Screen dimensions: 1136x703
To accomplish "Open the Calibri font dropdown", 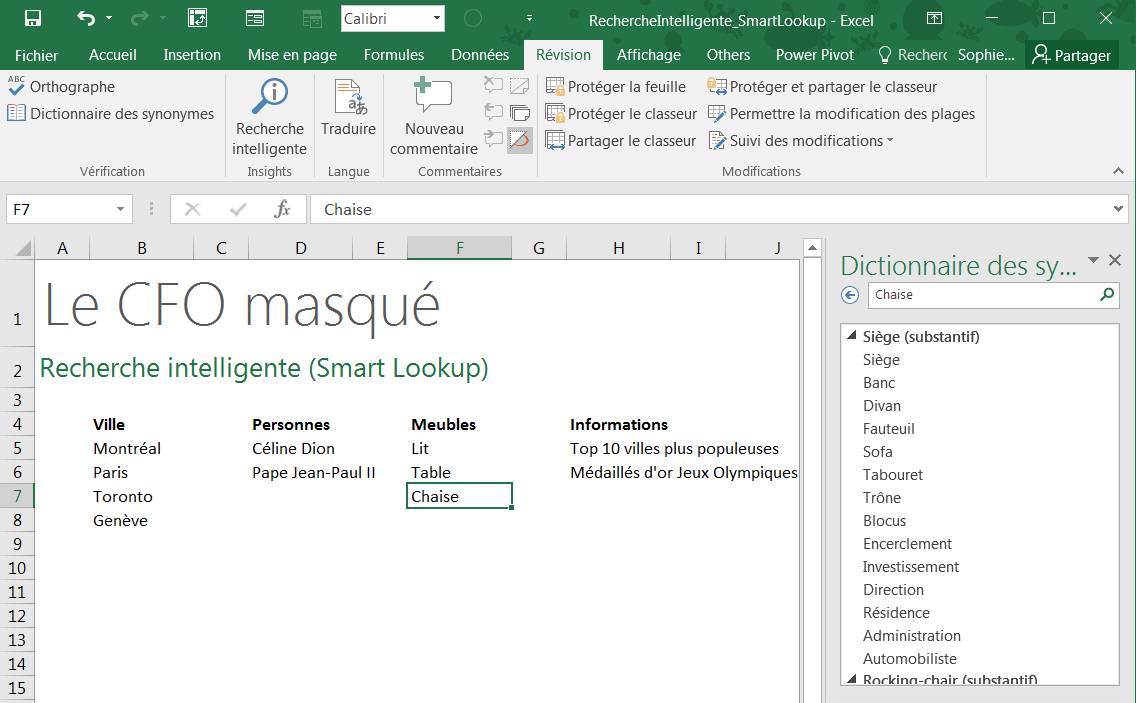I will 437,18.
